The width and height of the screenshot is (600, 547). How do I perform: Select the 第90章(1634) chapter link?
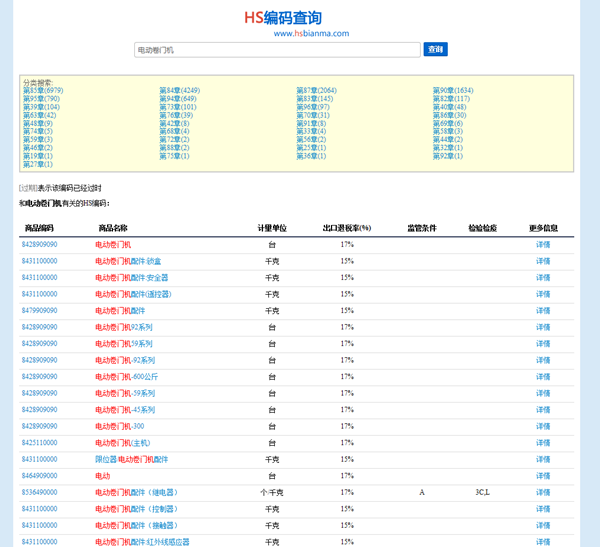tap(453, 91)
